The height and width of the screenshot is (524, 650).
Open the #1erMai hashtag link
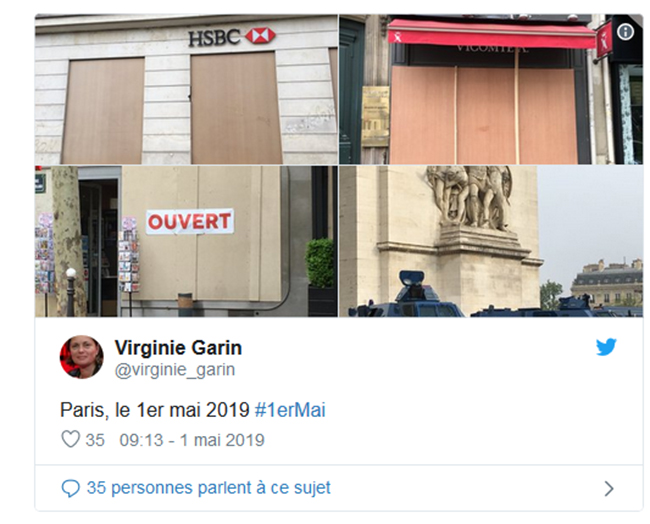pos(290,410)
